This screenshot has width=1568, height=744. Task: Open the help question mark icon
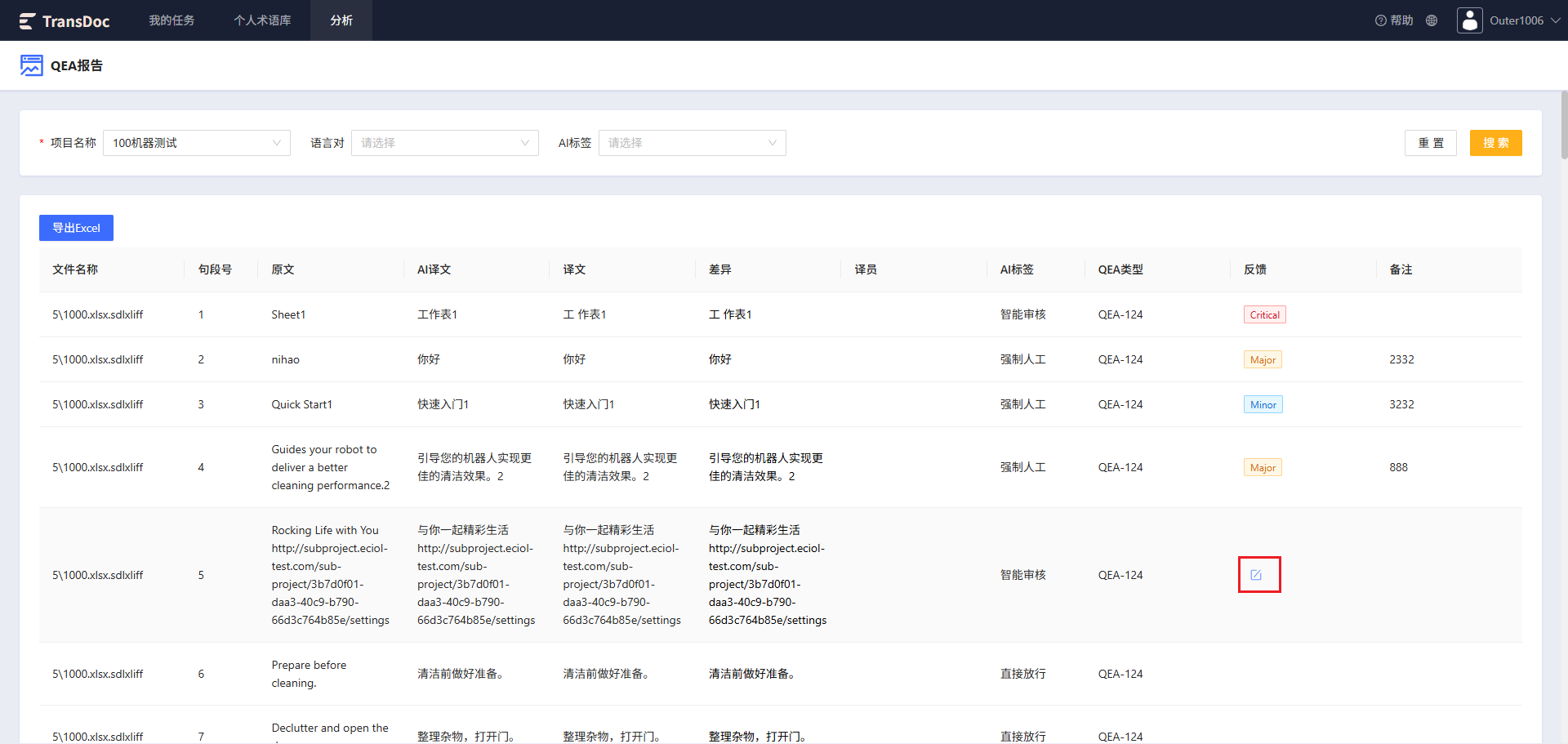click(x=1381, y=20)
